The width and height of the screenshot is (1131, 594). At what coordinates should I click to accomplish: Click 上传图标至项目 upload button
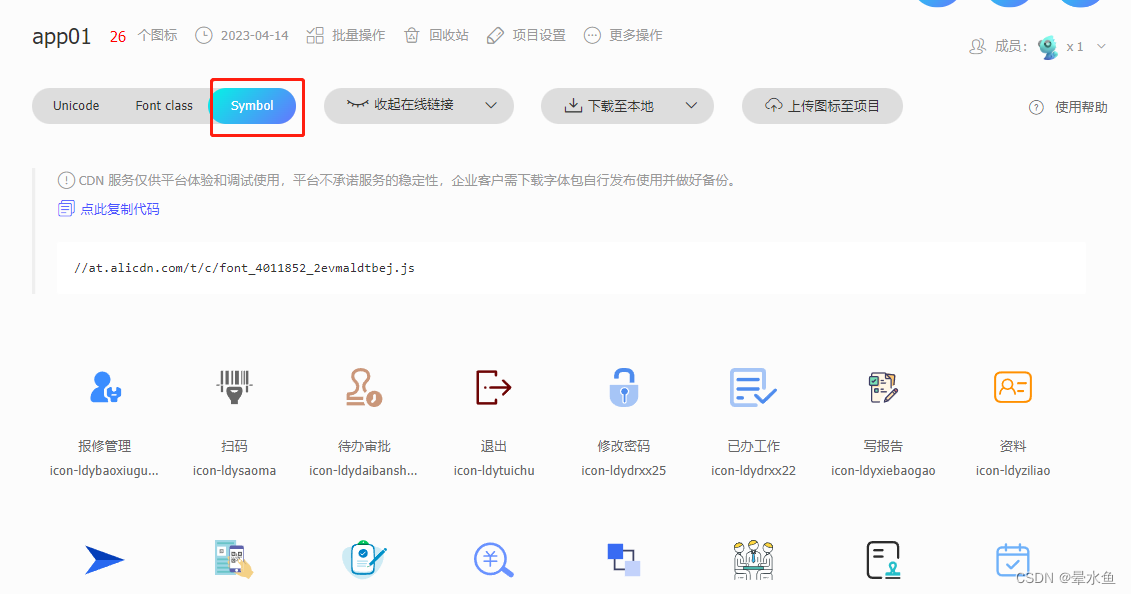[x=822, y=106]
